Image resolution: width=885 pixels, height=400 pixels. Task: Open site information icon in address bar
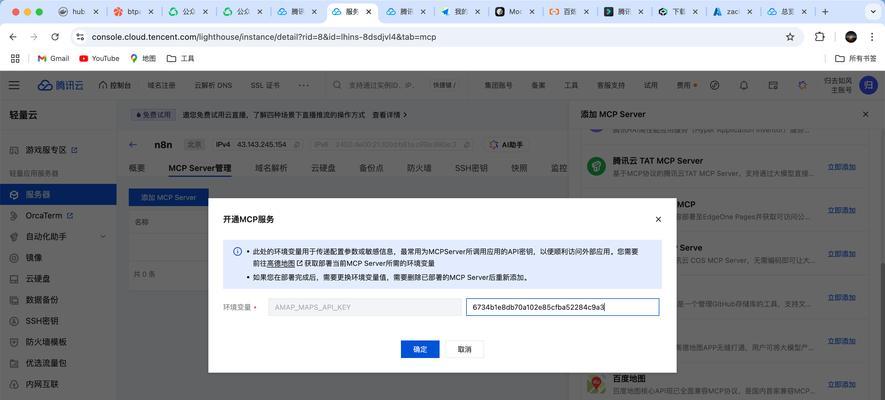coord(80,37)
